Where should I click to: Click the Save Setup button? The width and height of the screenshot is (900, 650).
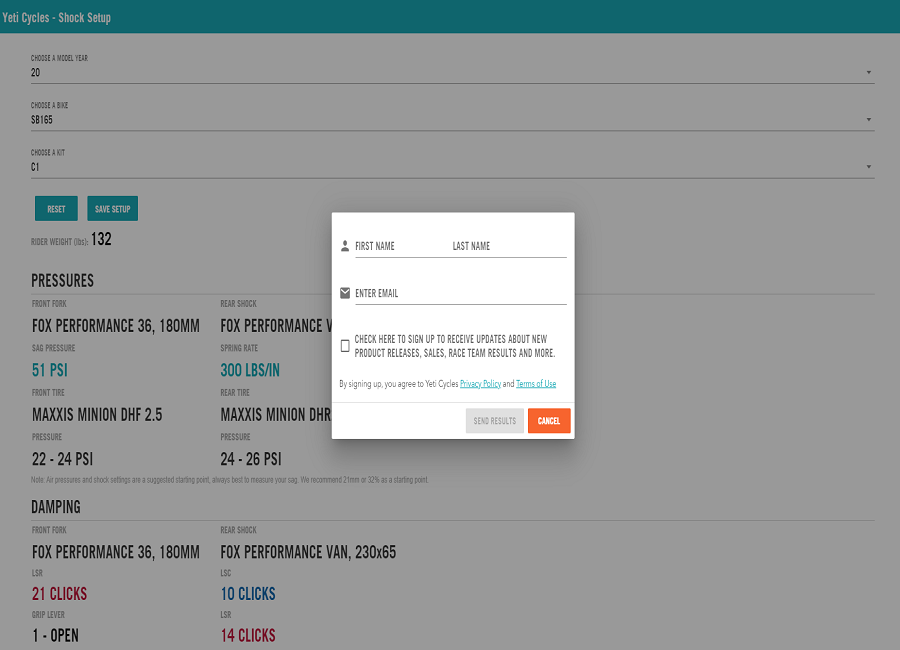click(112, 208)
